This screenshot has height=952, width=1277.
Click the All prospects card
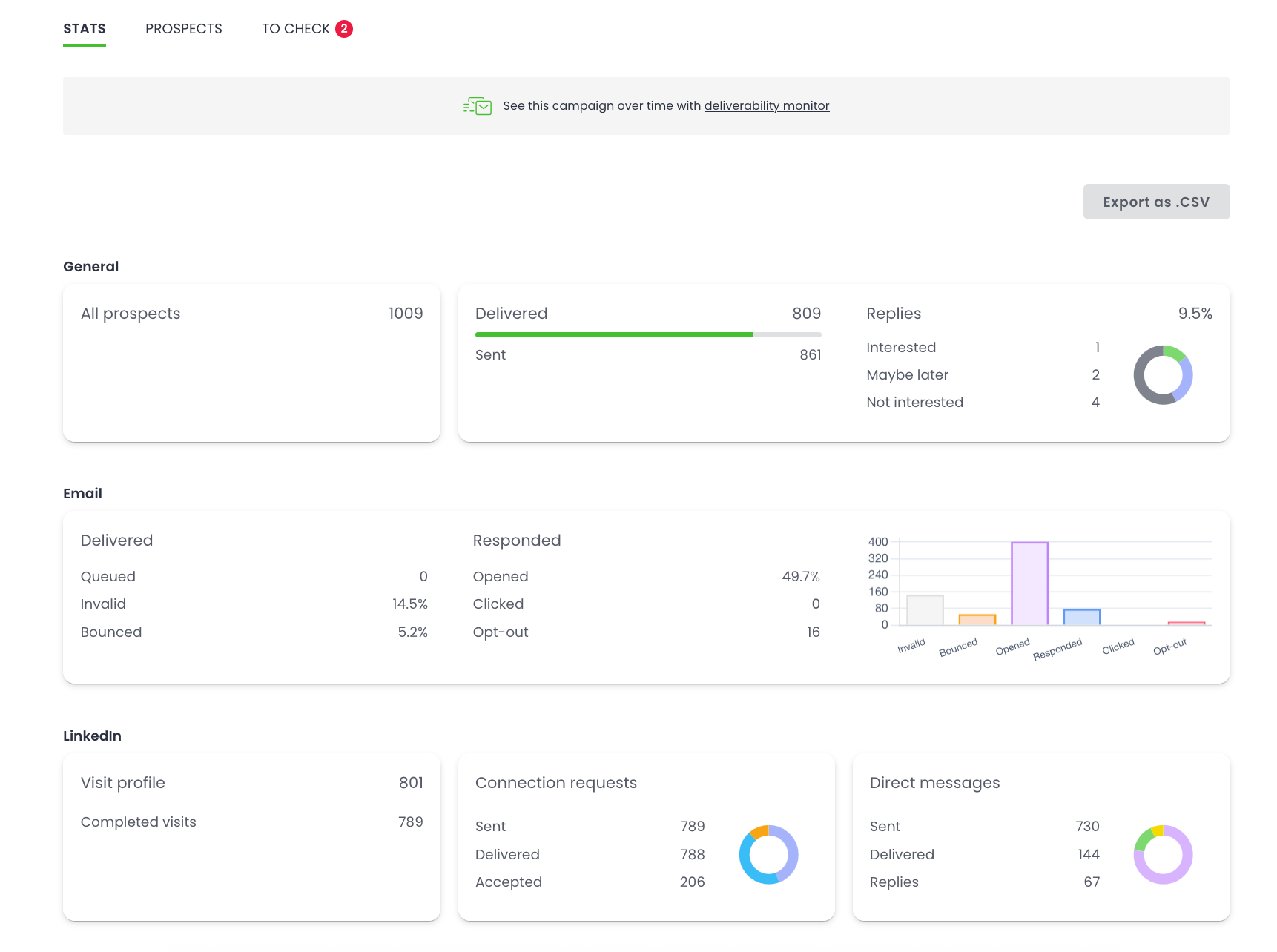click(251, 363)
